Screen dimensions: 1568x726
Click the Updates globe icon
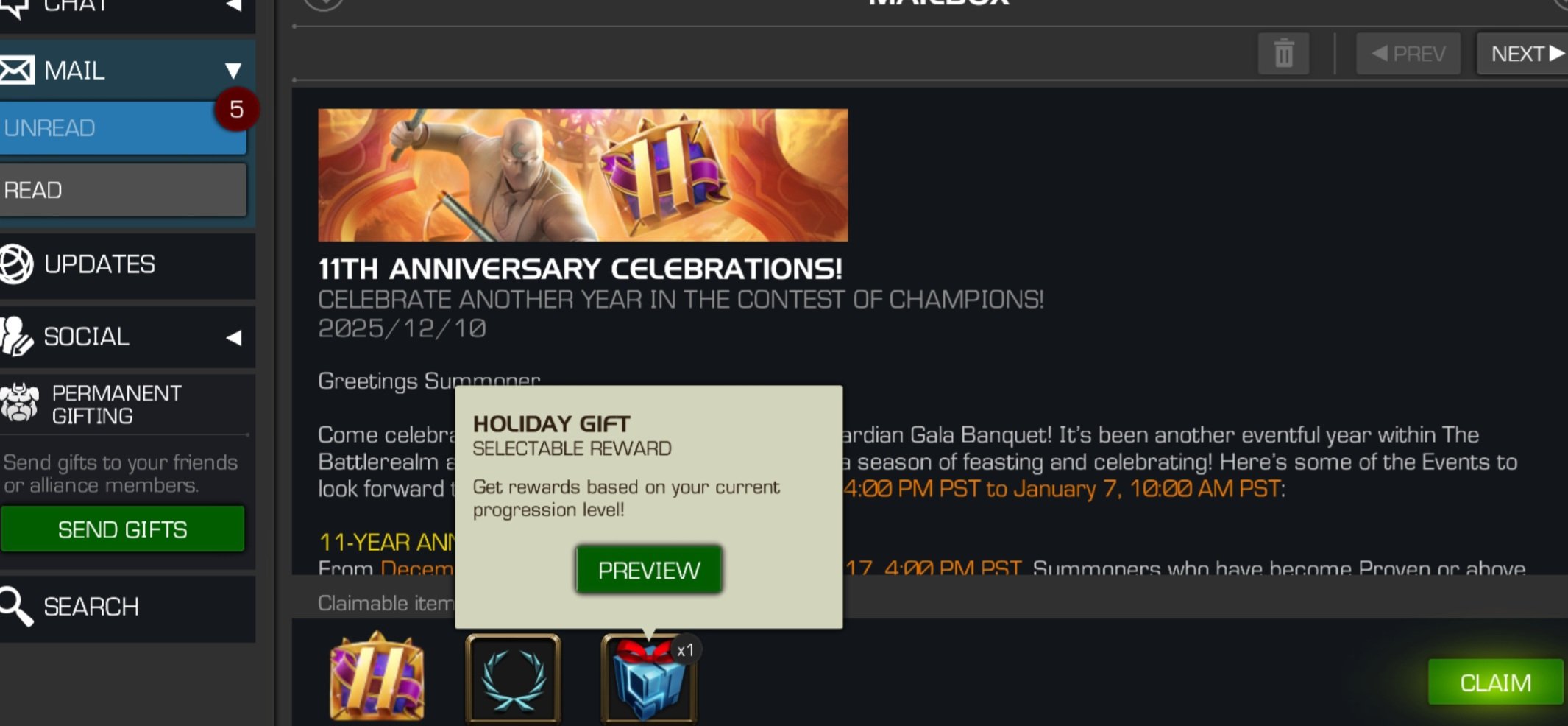15,264
